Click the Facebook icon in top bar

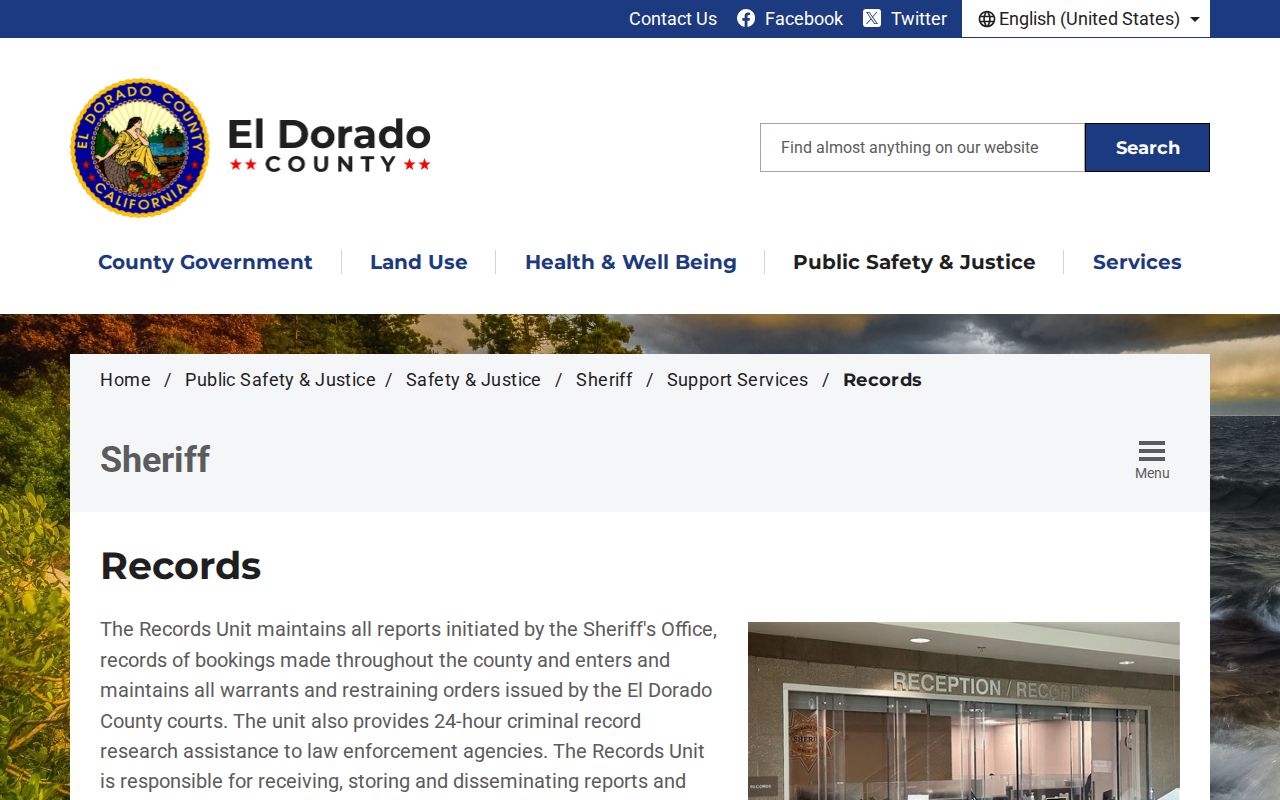(x=746, y=19)
